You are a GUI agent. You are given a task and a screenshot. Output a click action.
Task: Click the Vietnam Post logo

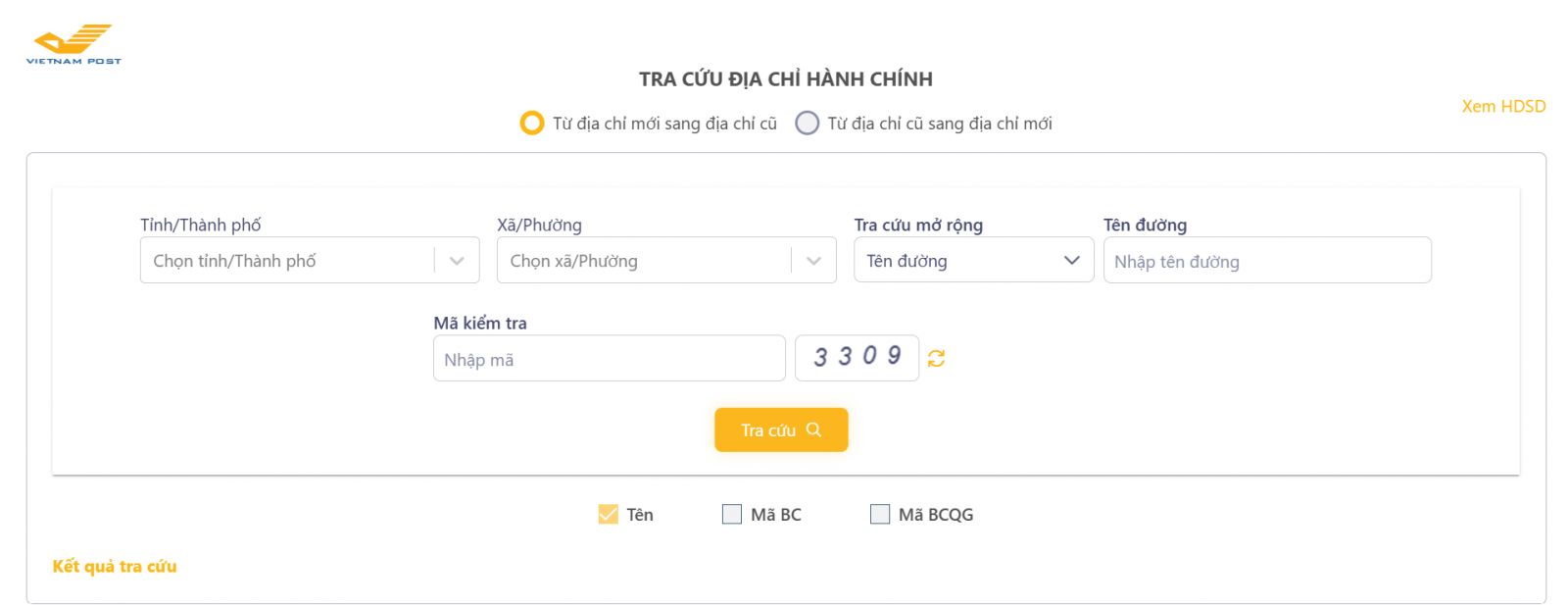pyautogui.click(x=73, y=41)
